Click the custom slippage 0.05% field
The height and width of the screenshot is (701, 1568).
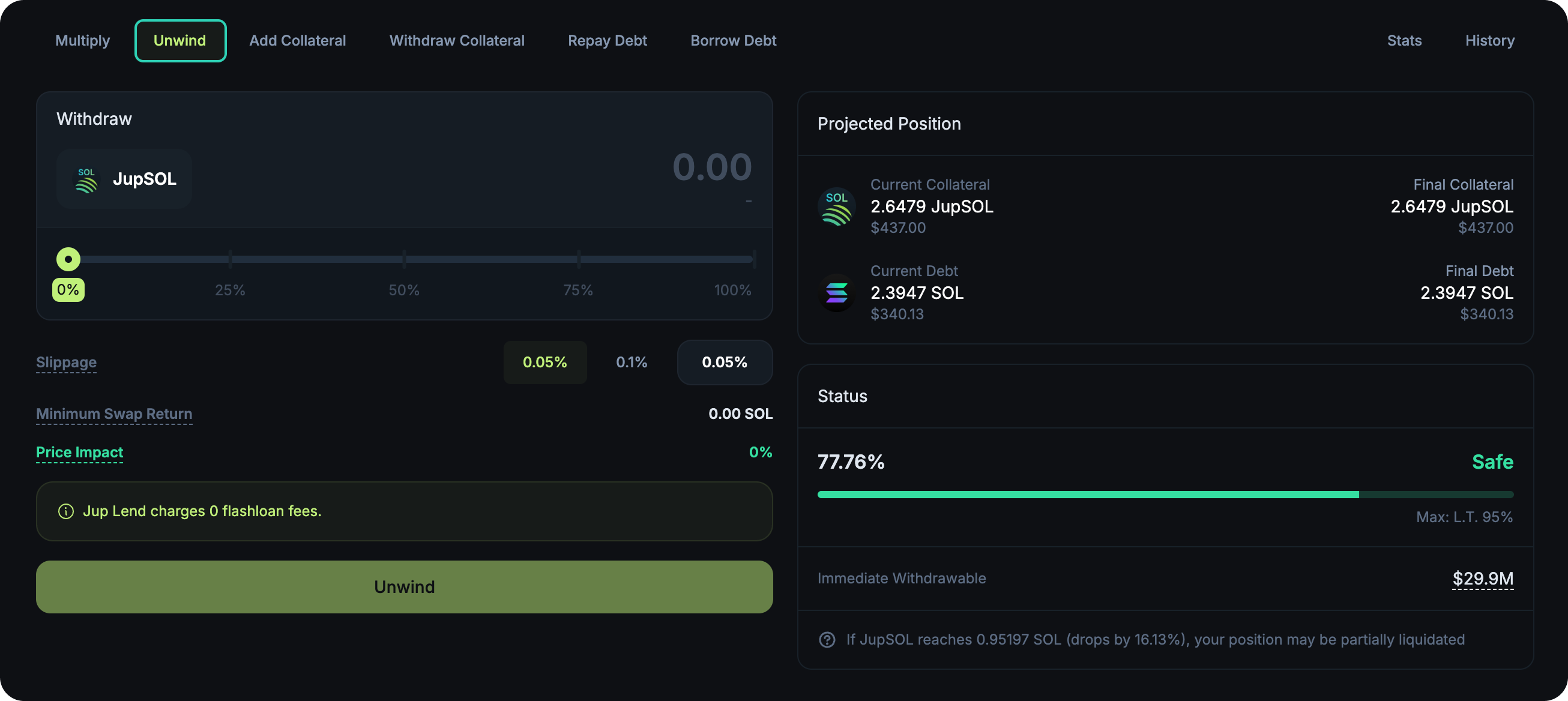pos(725,363)
